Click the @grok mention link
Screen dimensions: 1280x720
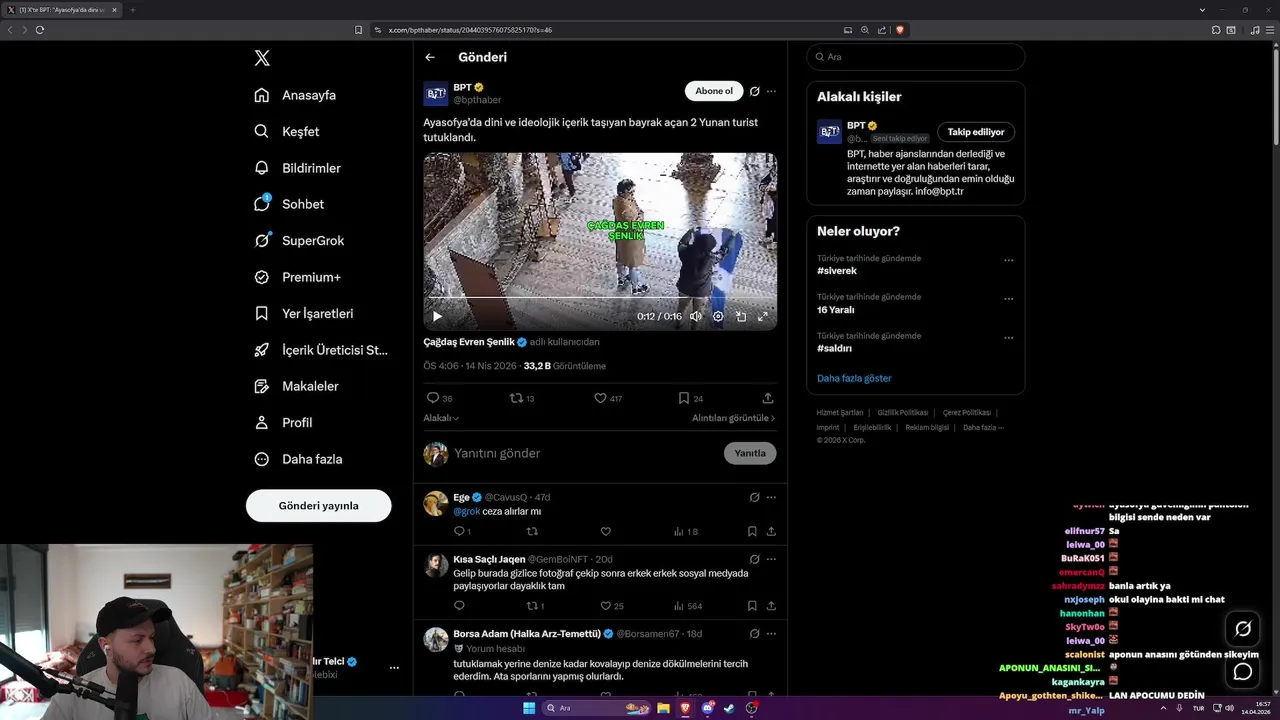point(467,511)
